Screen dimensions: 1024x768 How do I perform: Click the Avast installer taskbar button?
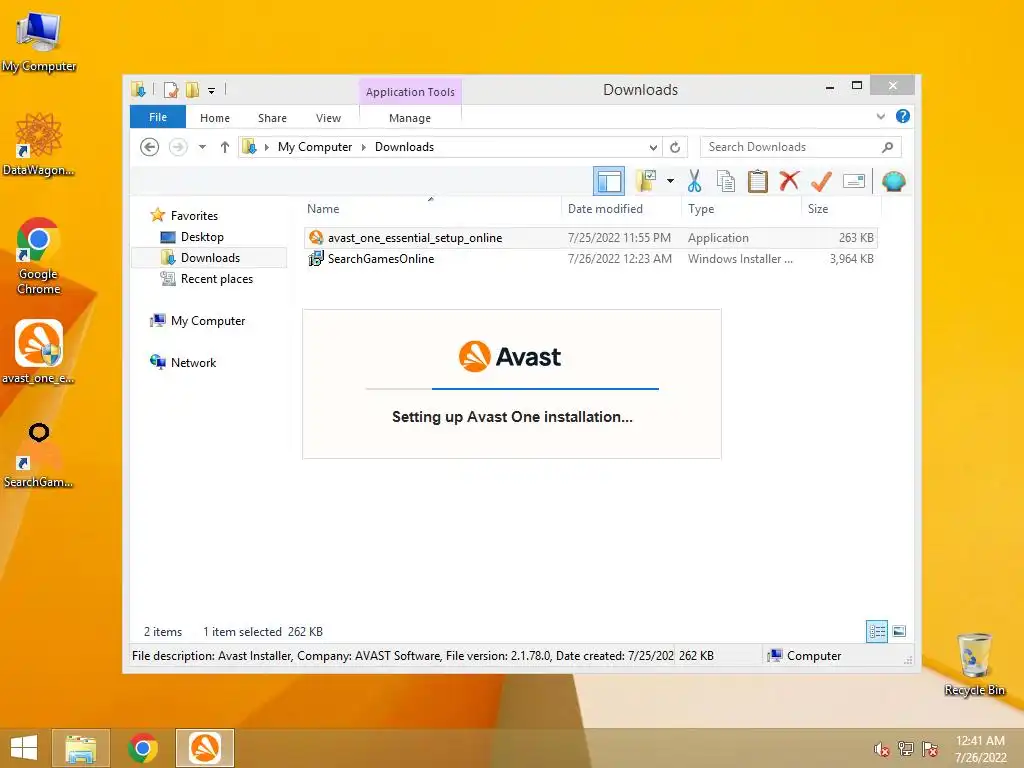pos(204,748)
